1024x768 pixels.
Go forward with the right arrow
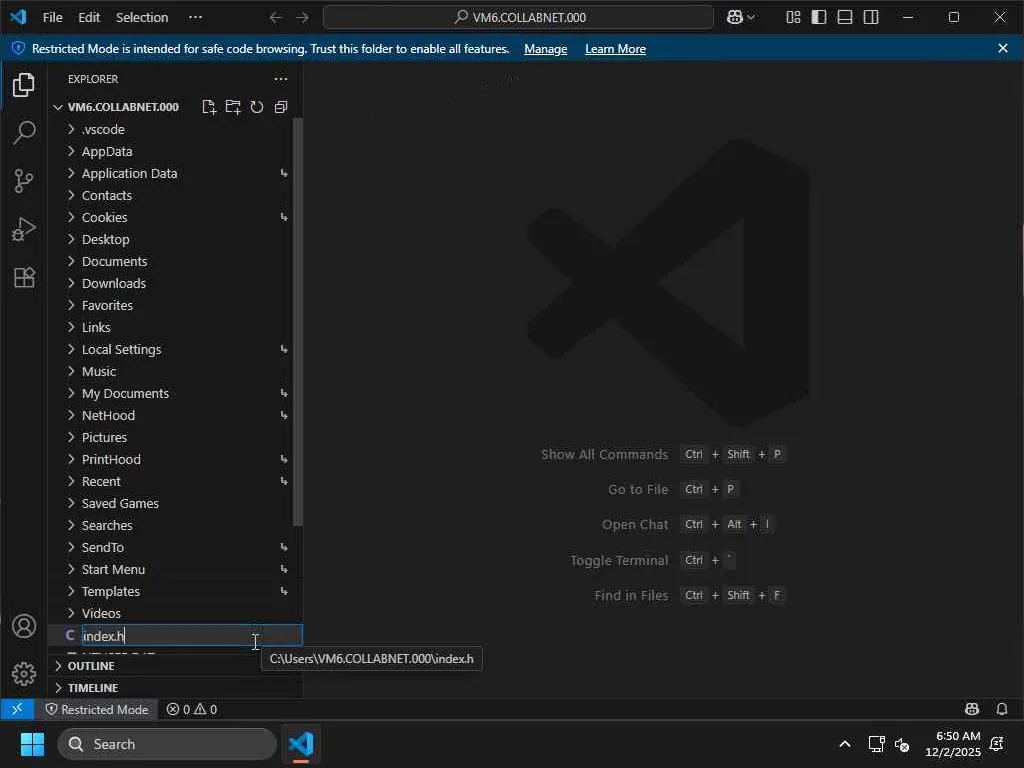pyautogui.click(x=302, y=18)
